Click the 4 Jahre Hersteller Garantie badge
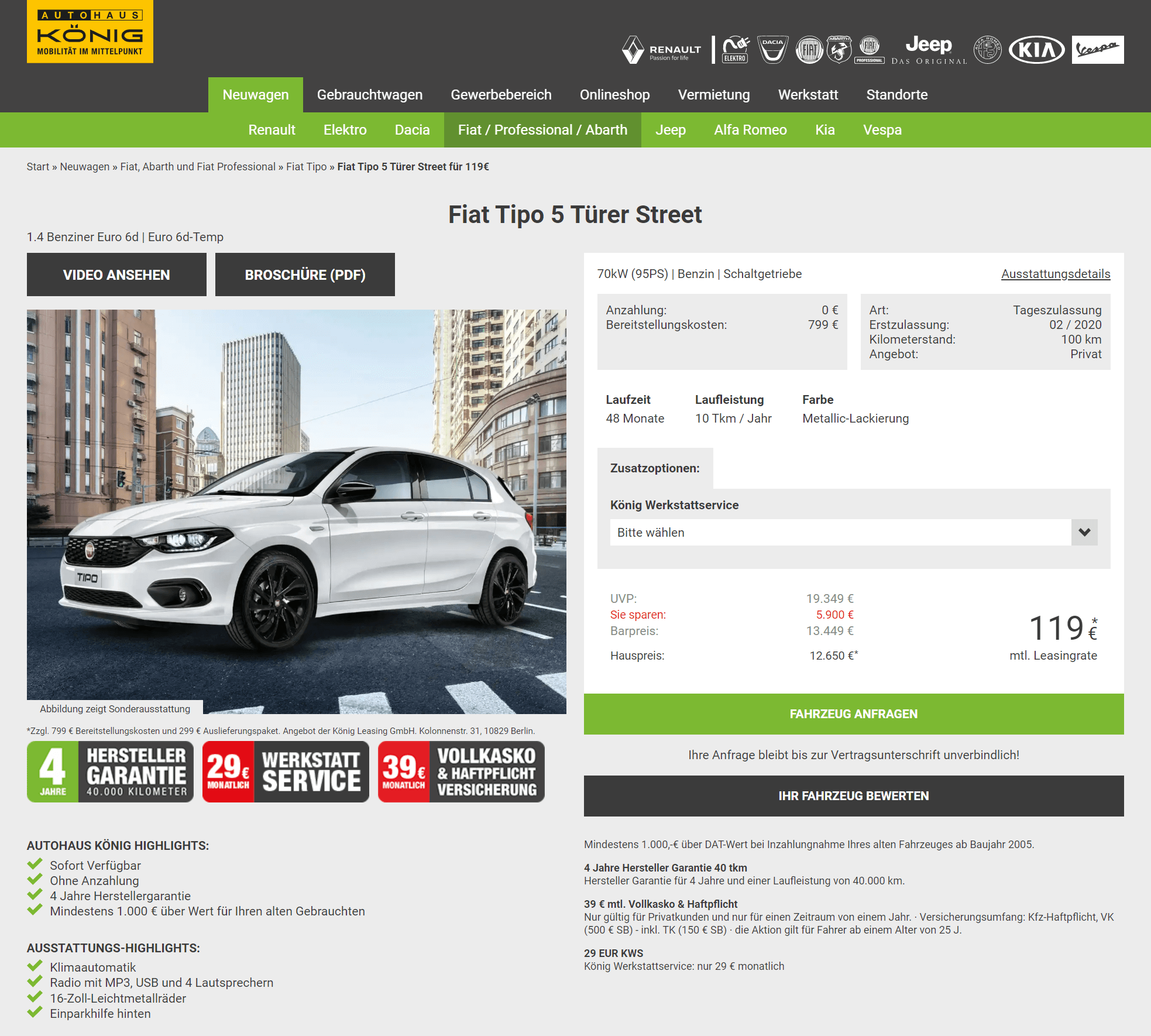Image resolution: width=1151 pixels, height=1036 pixels. pos(110,772)
